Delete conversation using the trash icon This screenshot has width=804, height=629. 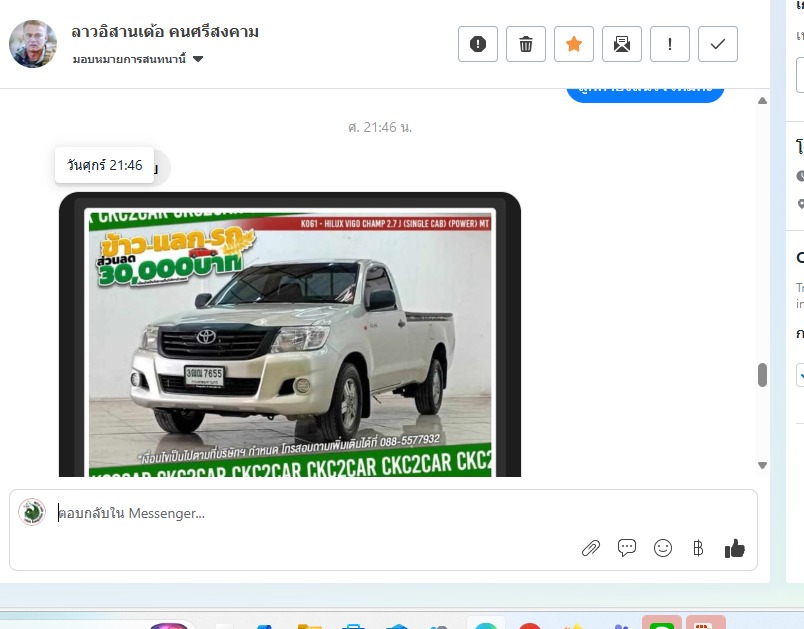[x=526, y=44]
